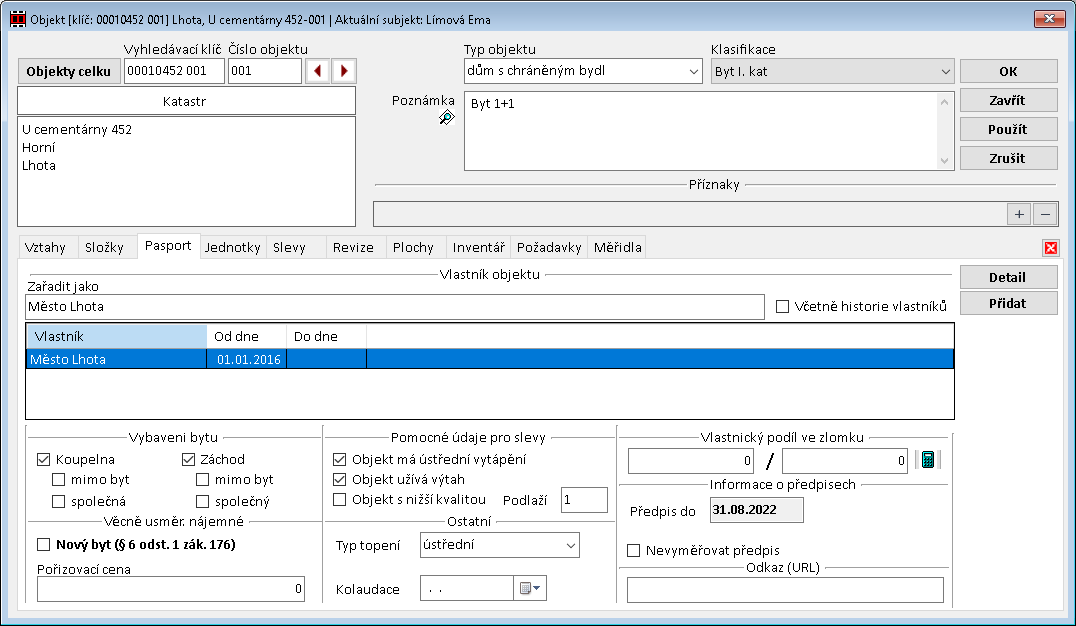Switch to the Měřidla tab
This screenshot has width=1076, height=626.
pyautogui.click(x=617, y=247)
